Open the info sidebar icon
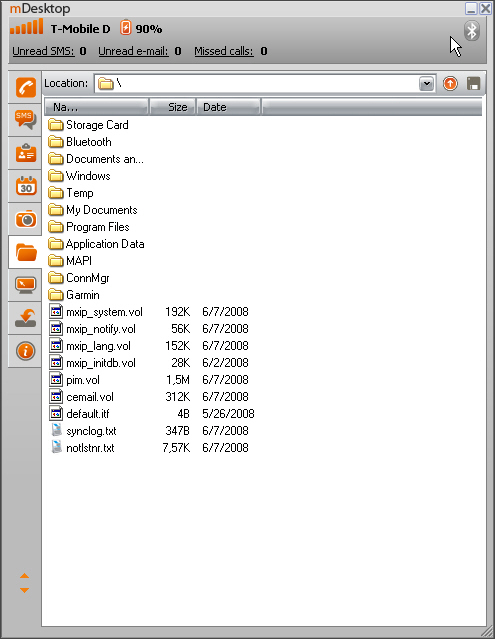495x639 pixels. click(25, 351)
